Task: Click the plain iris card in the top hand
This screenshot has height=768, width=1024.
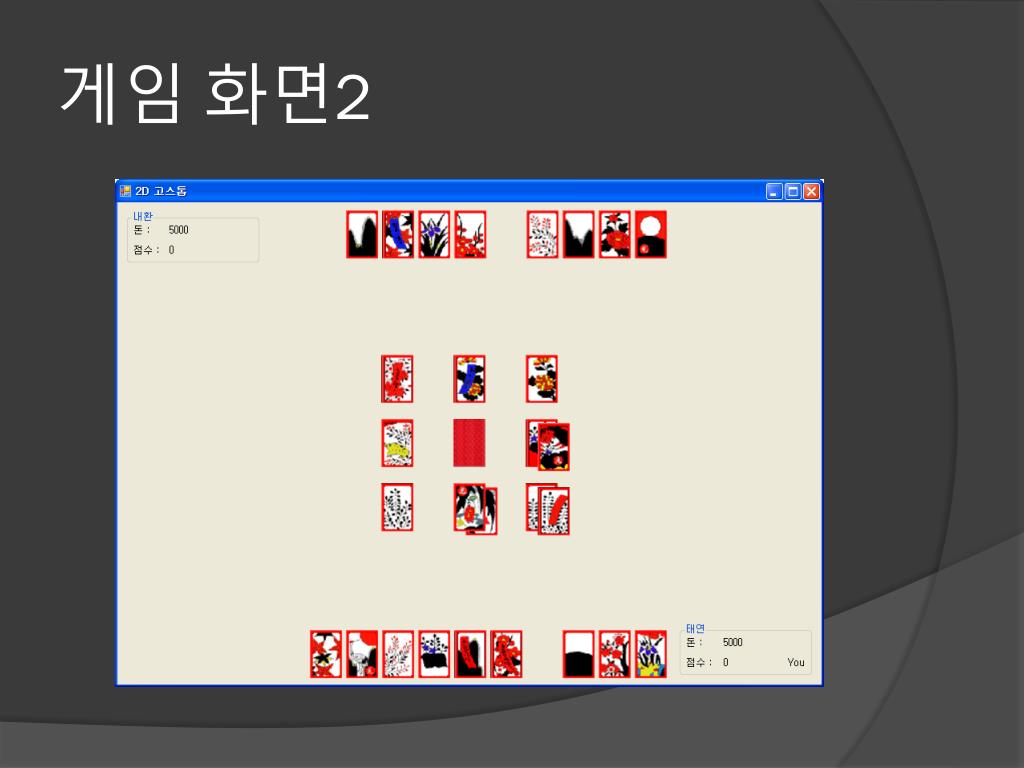Action: 434,234
